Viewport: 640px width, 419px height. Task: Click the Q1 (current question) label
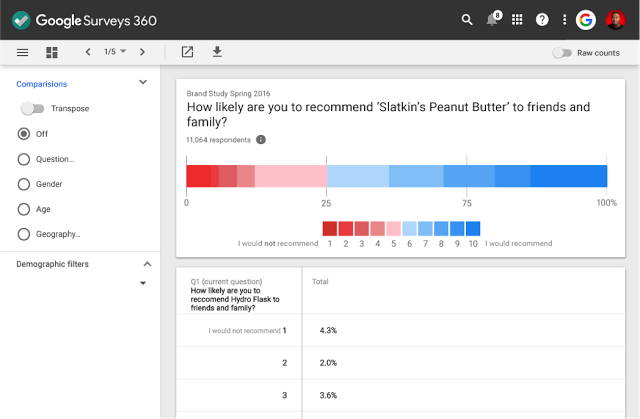pos(226,282)
